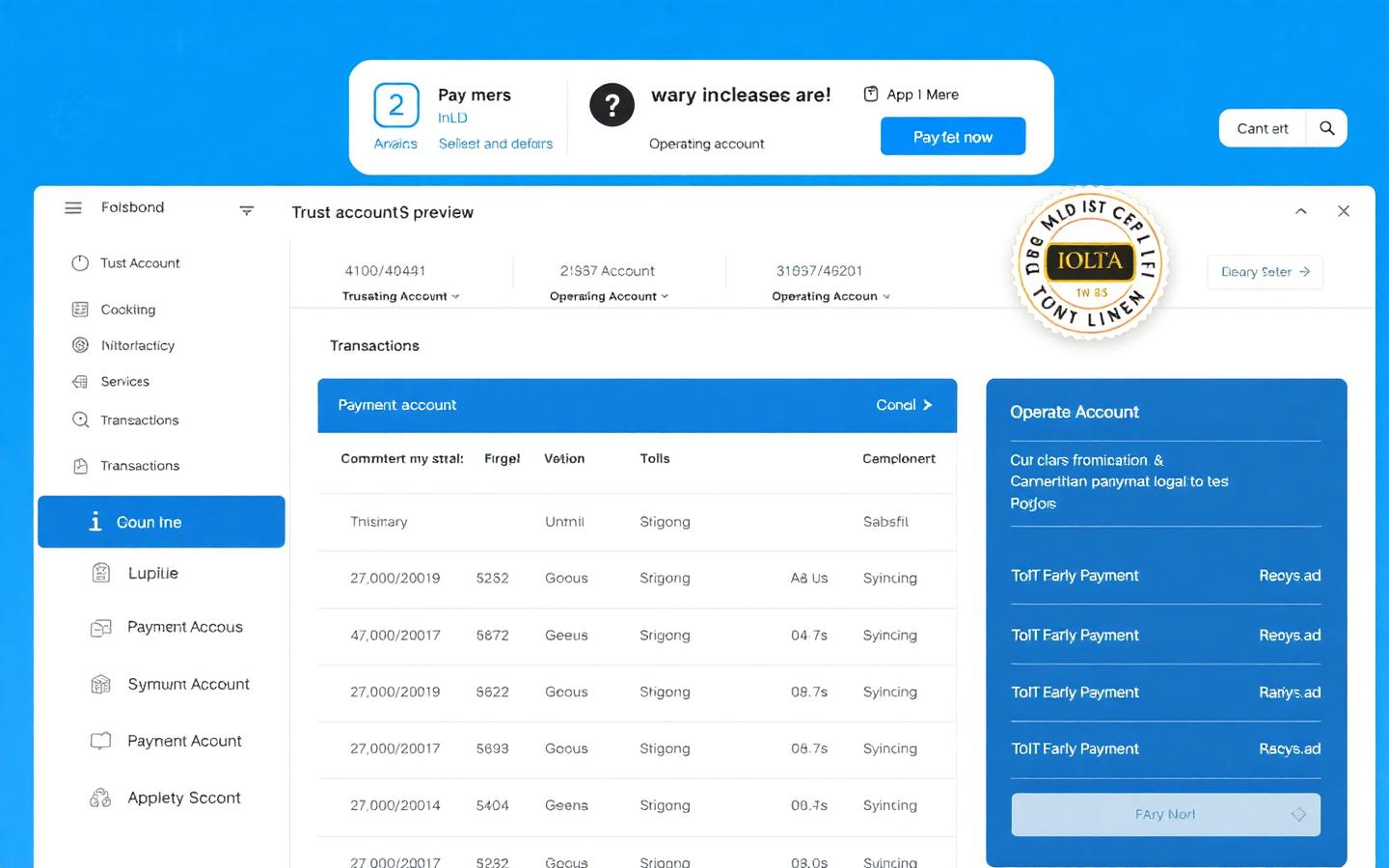Select Tust Account in the sidebar
Viewport: 1389px width, 868px height.
click(x=140, y=263)
